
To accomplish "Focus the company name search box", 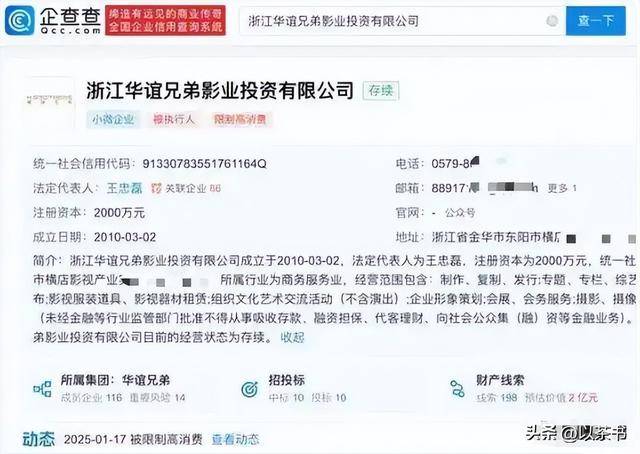I will click(394, 21).
